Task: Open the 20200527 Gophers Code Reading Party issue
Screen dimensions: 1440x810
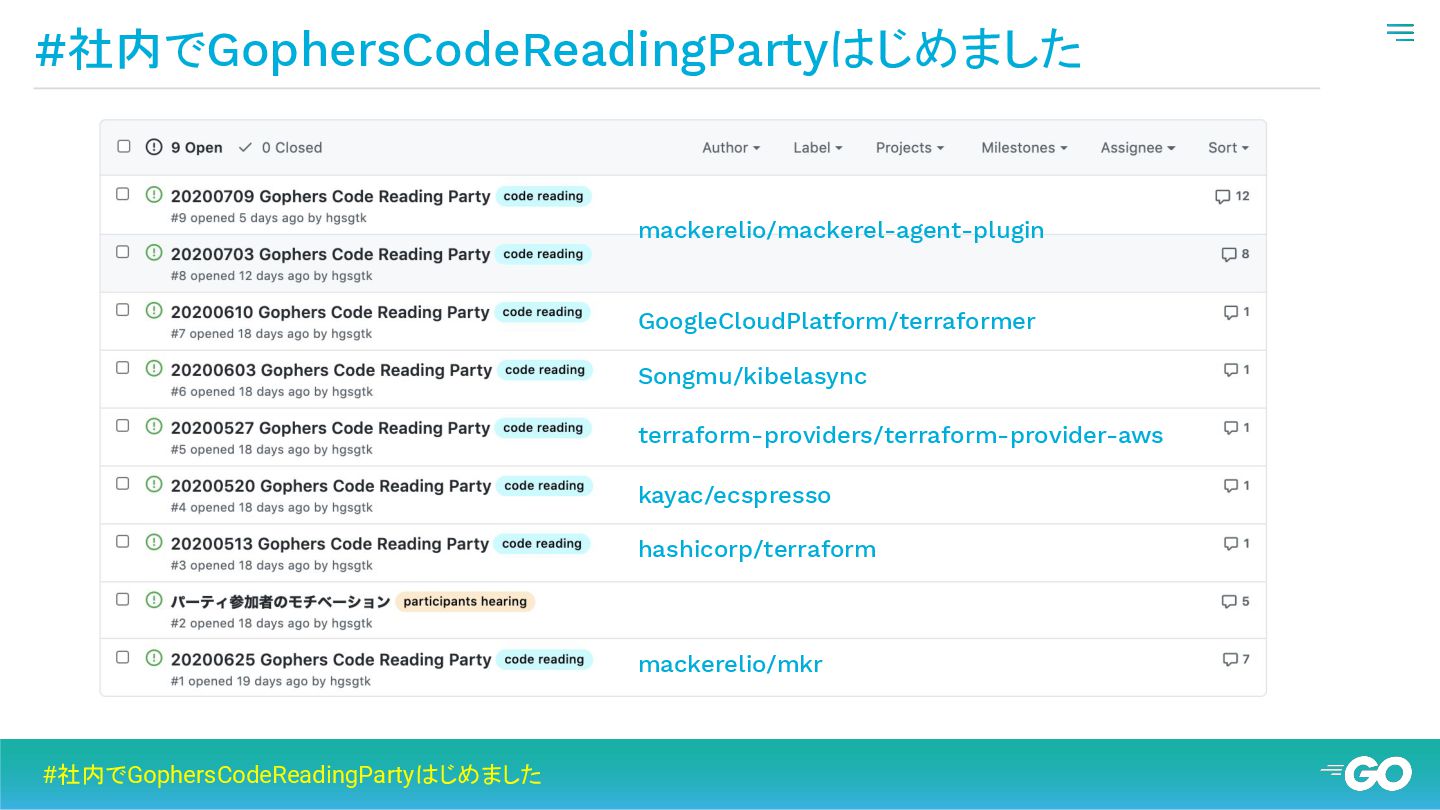Action: point(330,429)
